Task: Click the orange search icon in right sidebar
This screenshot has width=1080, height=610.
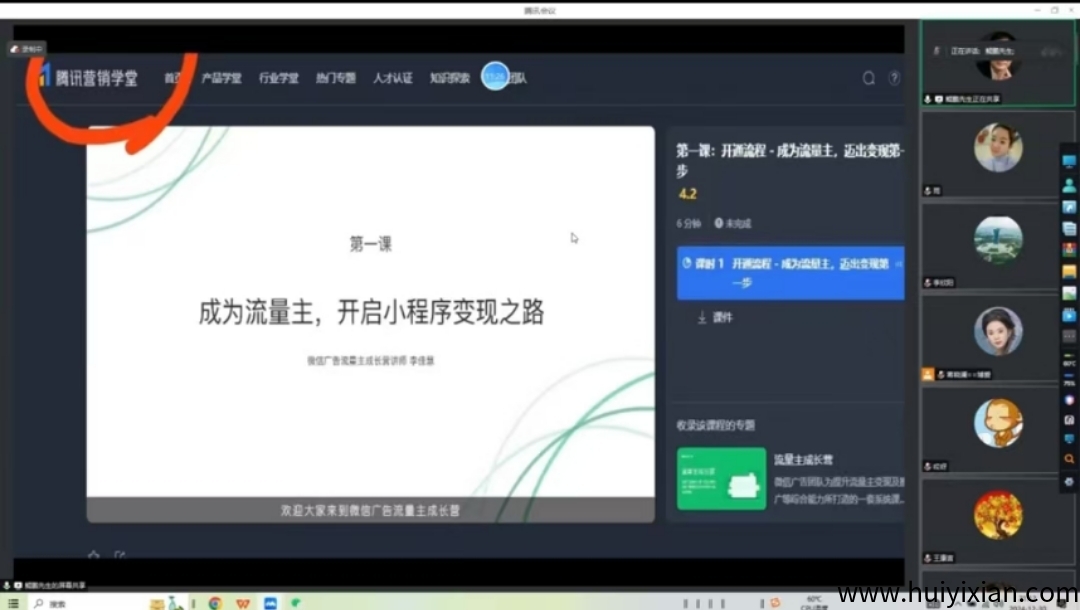Action: click(x=1069, y=459)
